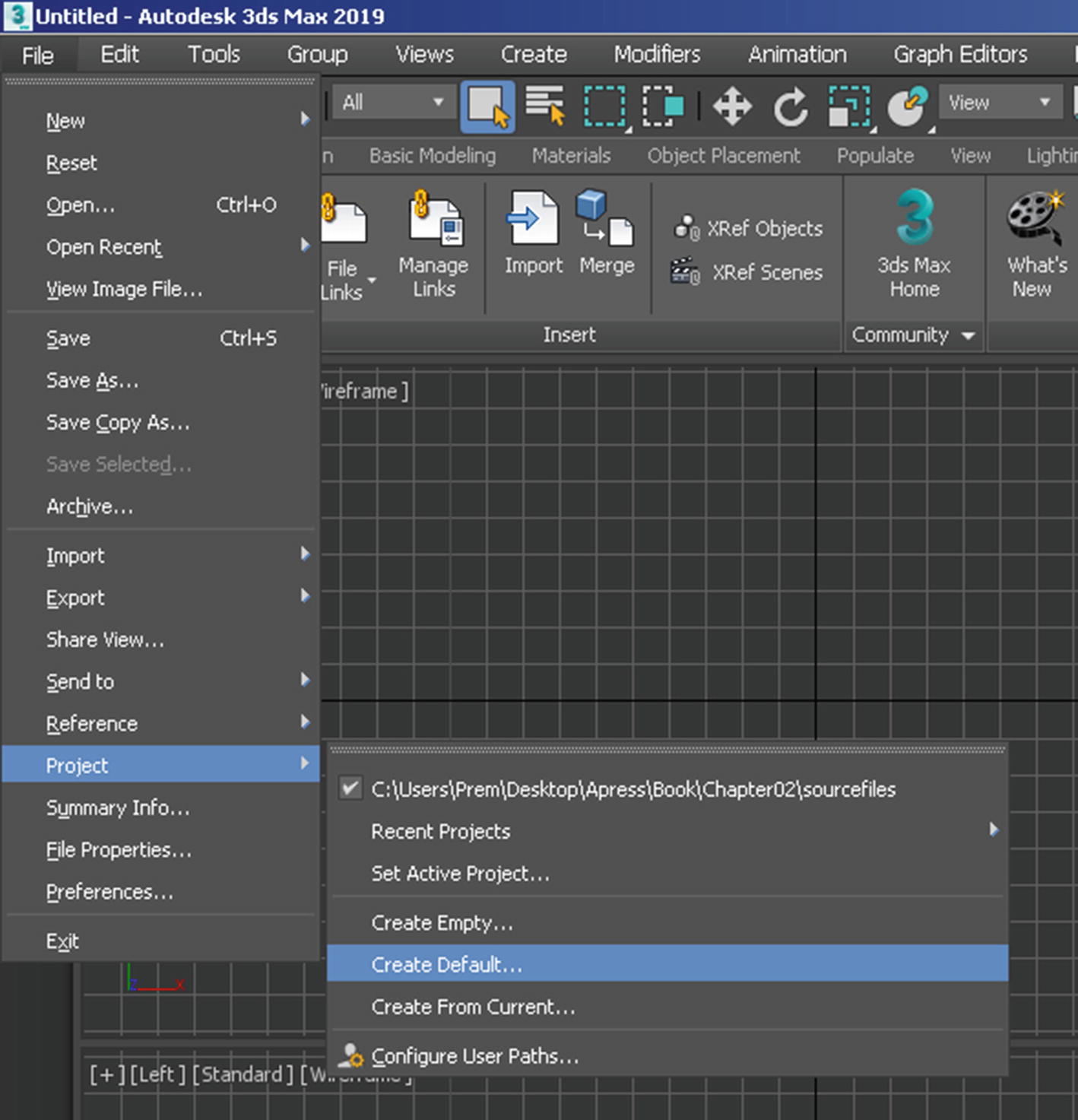The height and width of the screenshot is (1120, 1078).
Task: Select Save Copy As... menu entry
Action: [161, 422]
